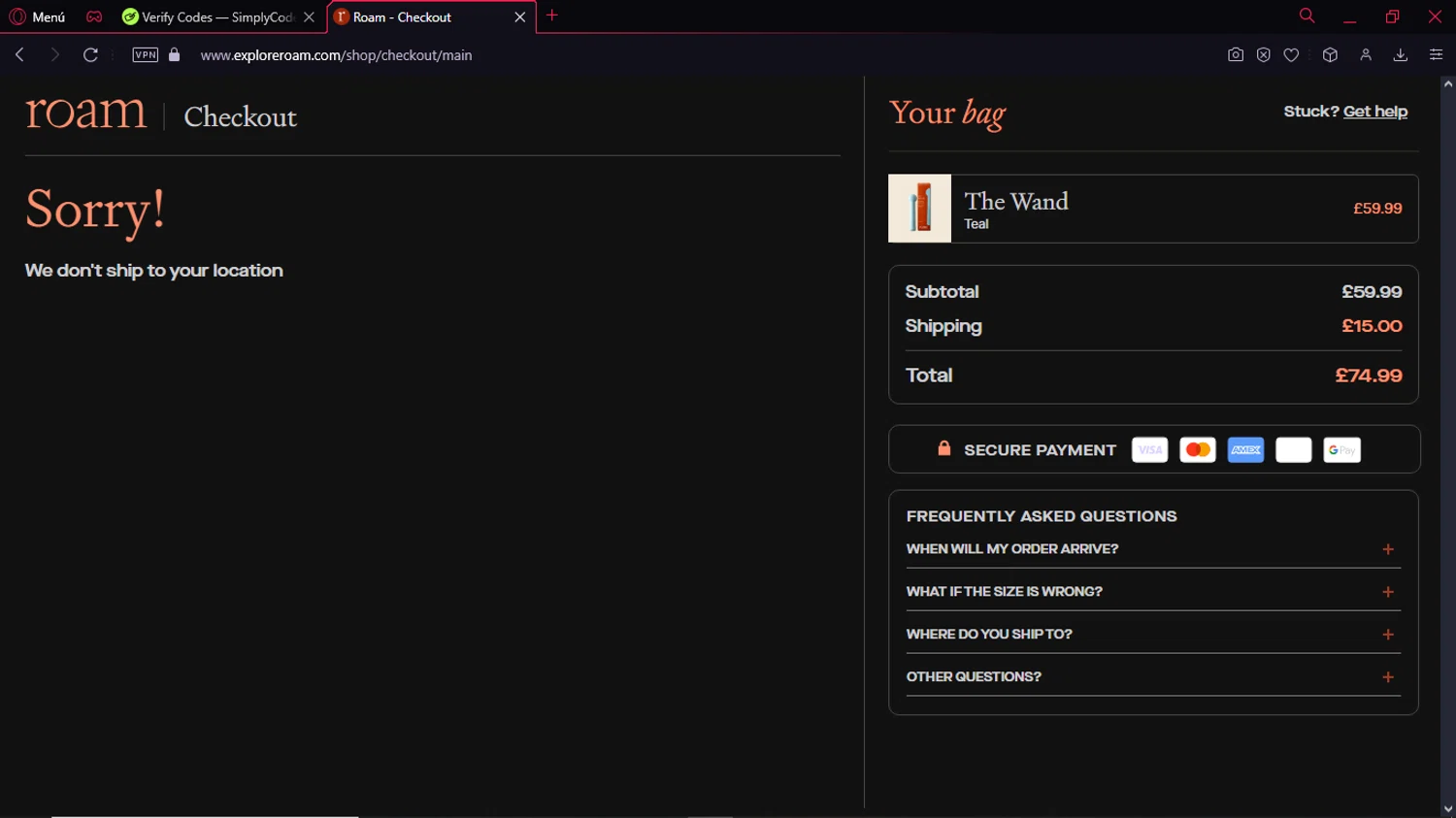Click We don't ship to your location
Screen dimensions: 1456x818
tap(154, 271)
